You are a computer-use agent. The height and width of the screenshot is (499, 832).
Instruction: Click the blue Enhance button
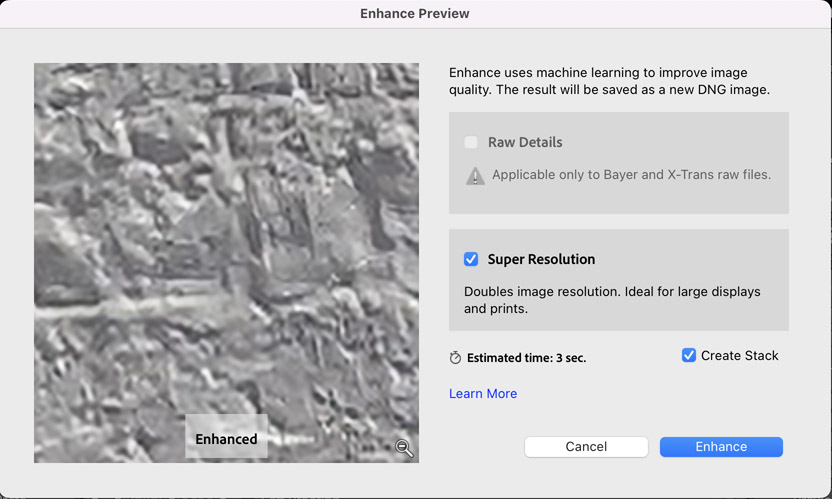(x=721, y=446)
